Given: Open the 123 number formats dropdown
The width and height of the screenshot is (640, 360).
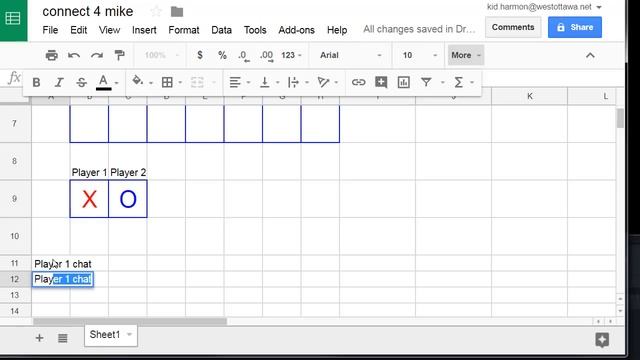Looking at the screenshot, I should tap(291, 55).
